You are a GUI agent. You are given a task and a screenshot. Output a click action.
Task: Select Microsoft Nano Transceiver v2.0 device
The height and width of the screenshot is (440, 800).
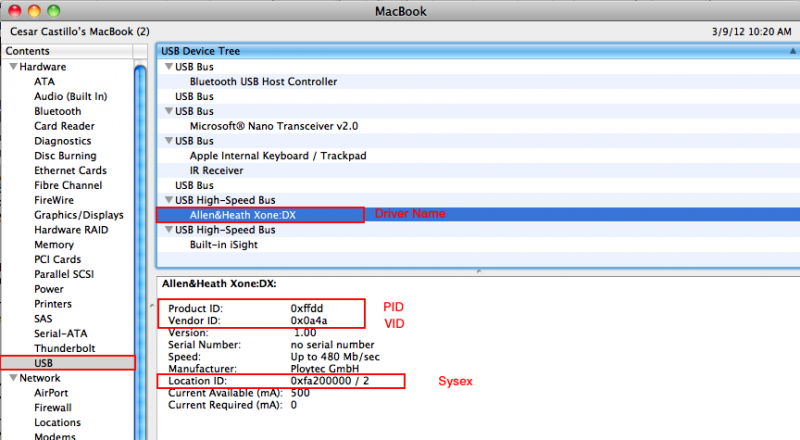[x=274, y=126]
